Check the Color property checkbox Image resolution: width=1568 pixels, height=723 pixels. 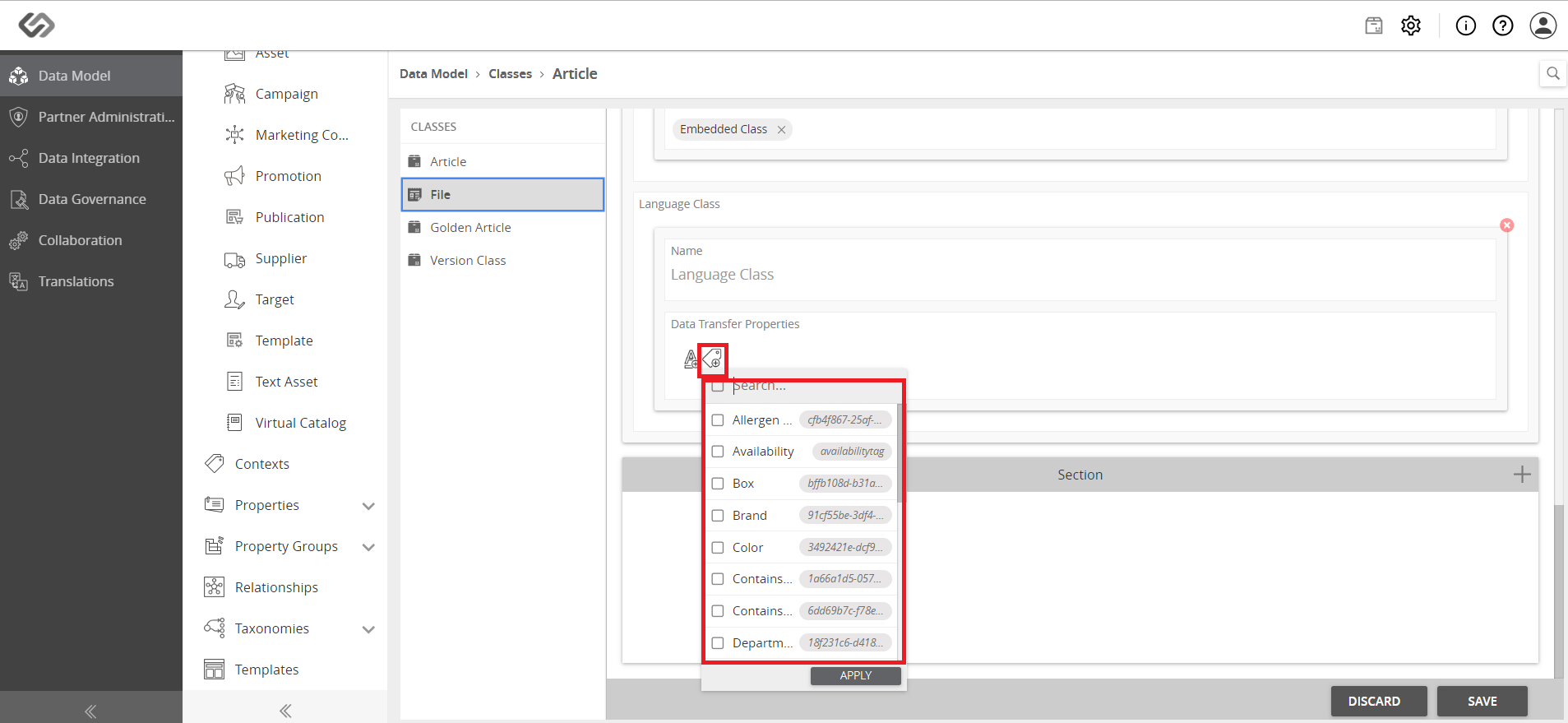coord(718,548)
